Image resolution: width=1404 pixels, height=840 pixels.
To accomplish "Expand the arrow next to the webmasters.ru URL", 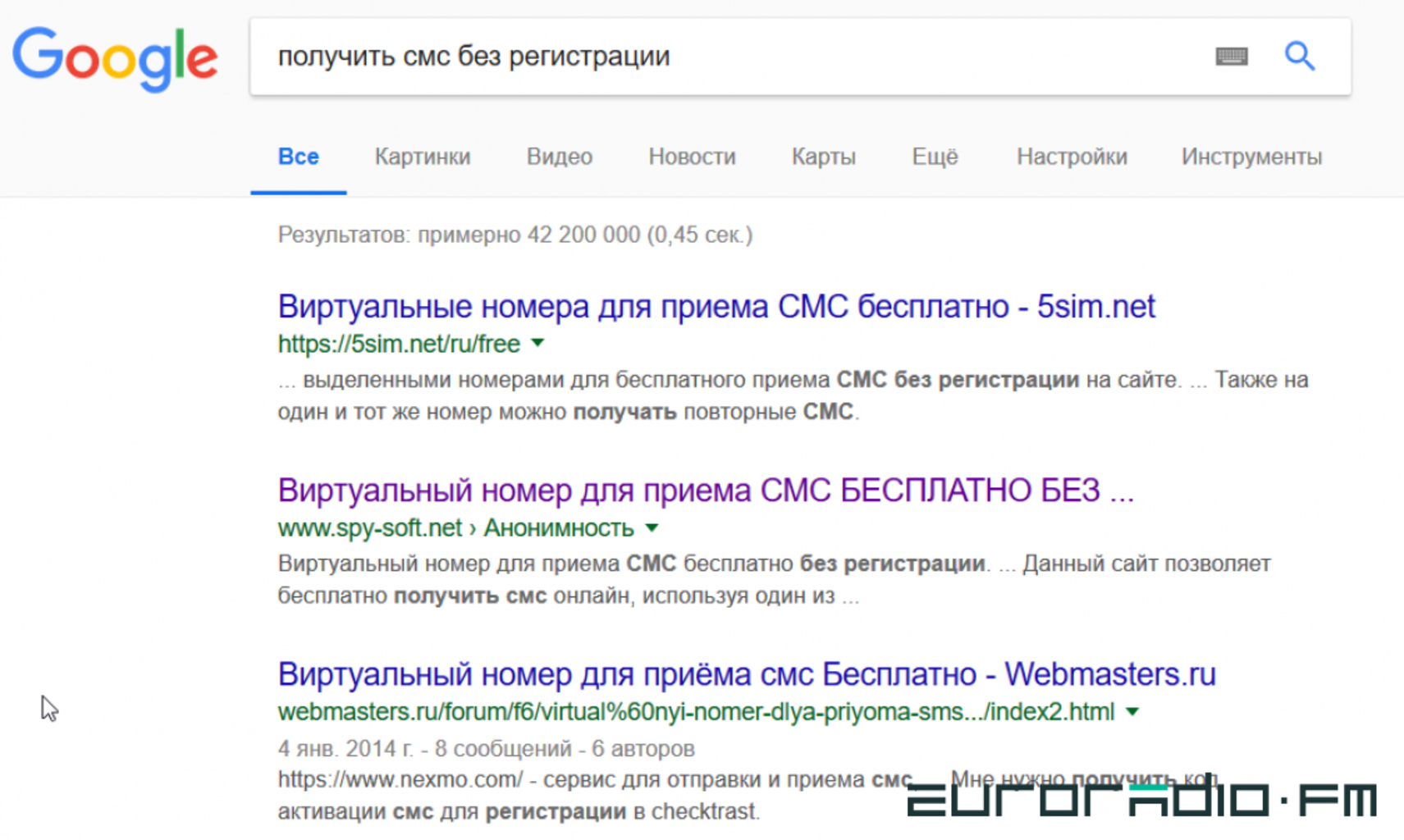I will (1132, 711).
